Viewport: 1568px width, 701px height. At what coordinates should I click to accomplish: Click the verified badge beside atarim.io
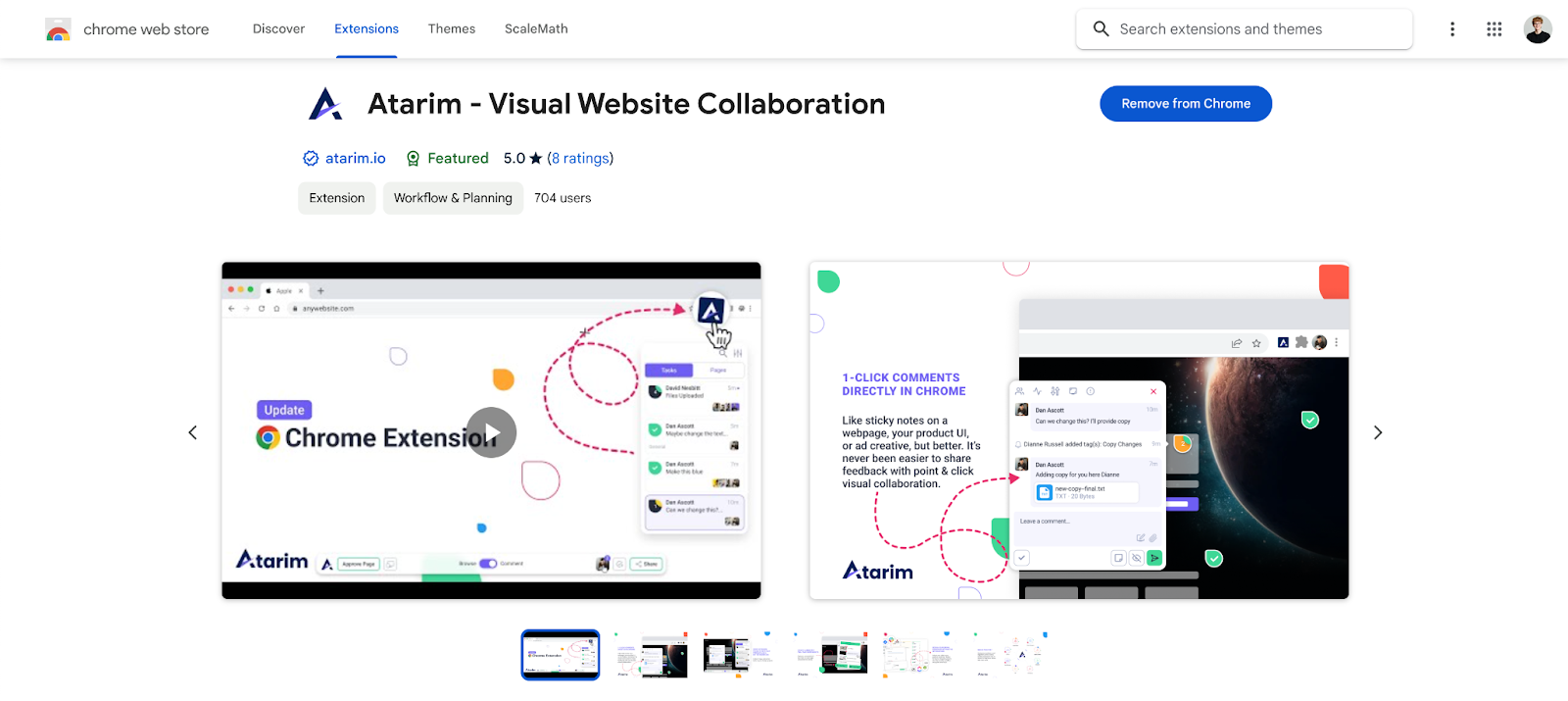click(x=311, y=159)
